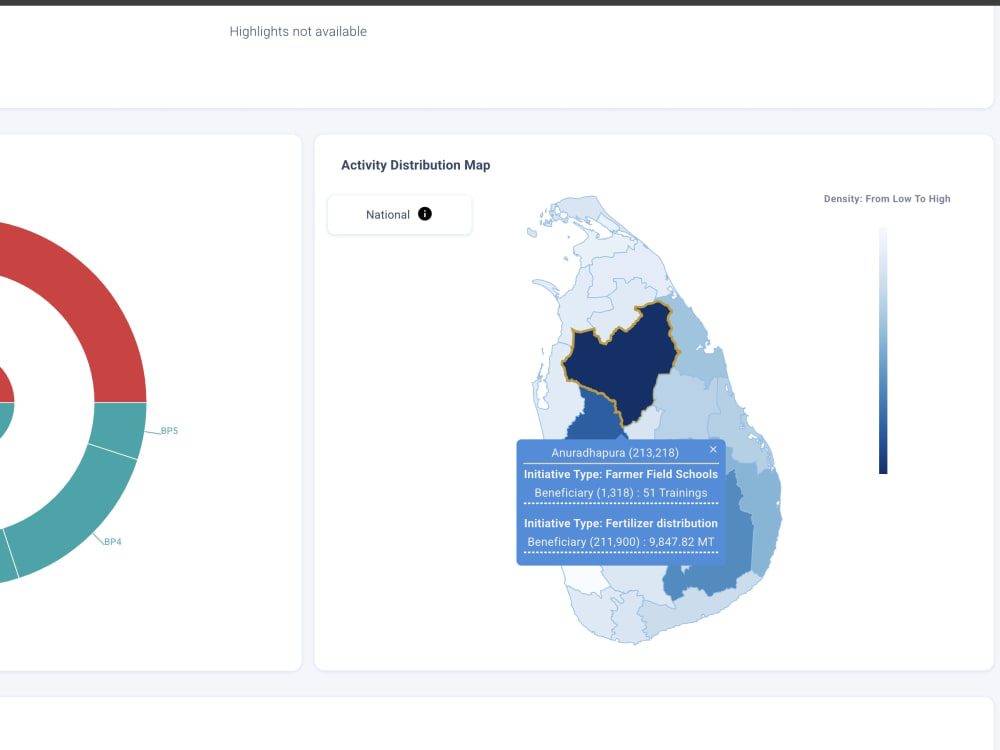Click the highlighted Anuradhapura district on map
Viewport: 1000px width, 750px height.
622,364
